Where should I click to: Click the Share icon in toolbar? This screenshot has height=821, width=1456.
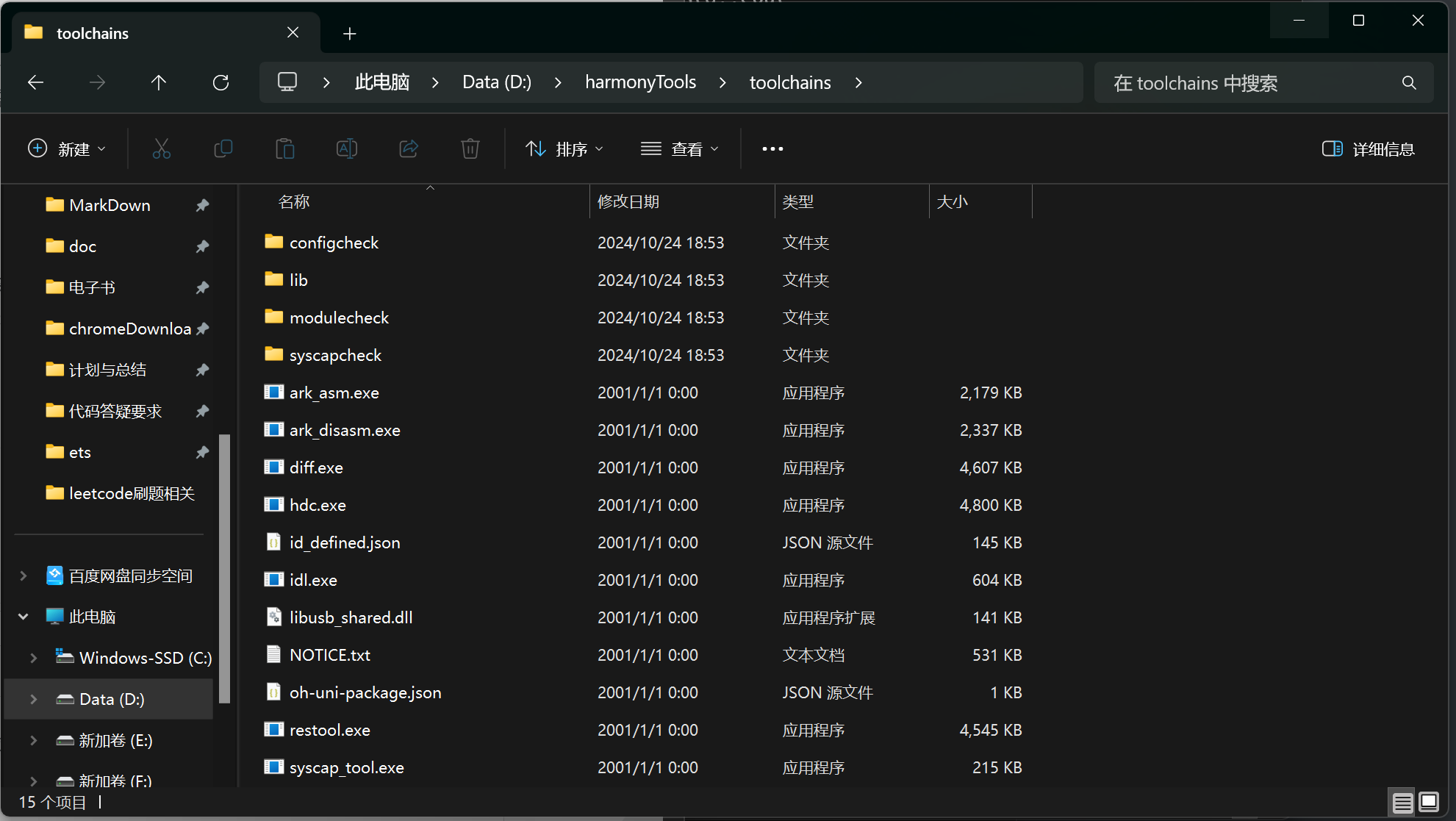(x=409, y=149)
